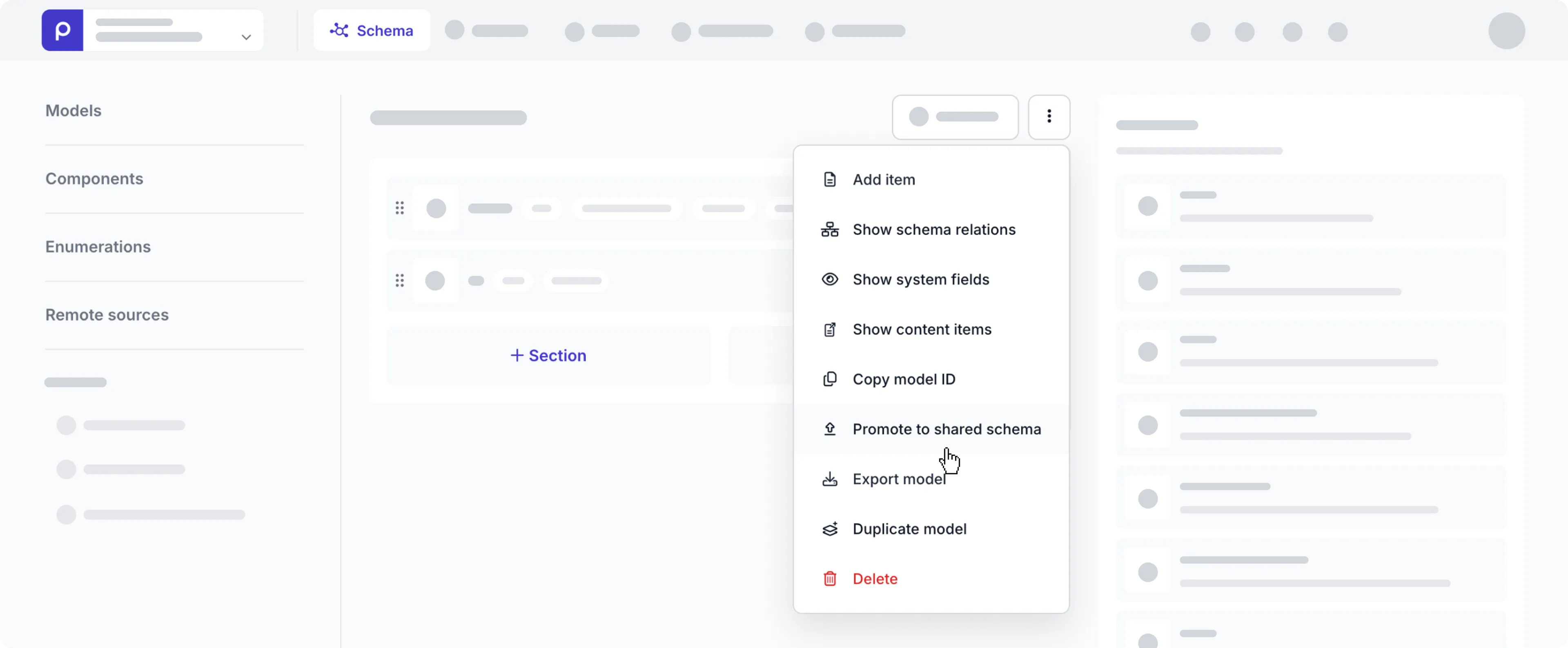Open the Enumerations section

[98, 247]
